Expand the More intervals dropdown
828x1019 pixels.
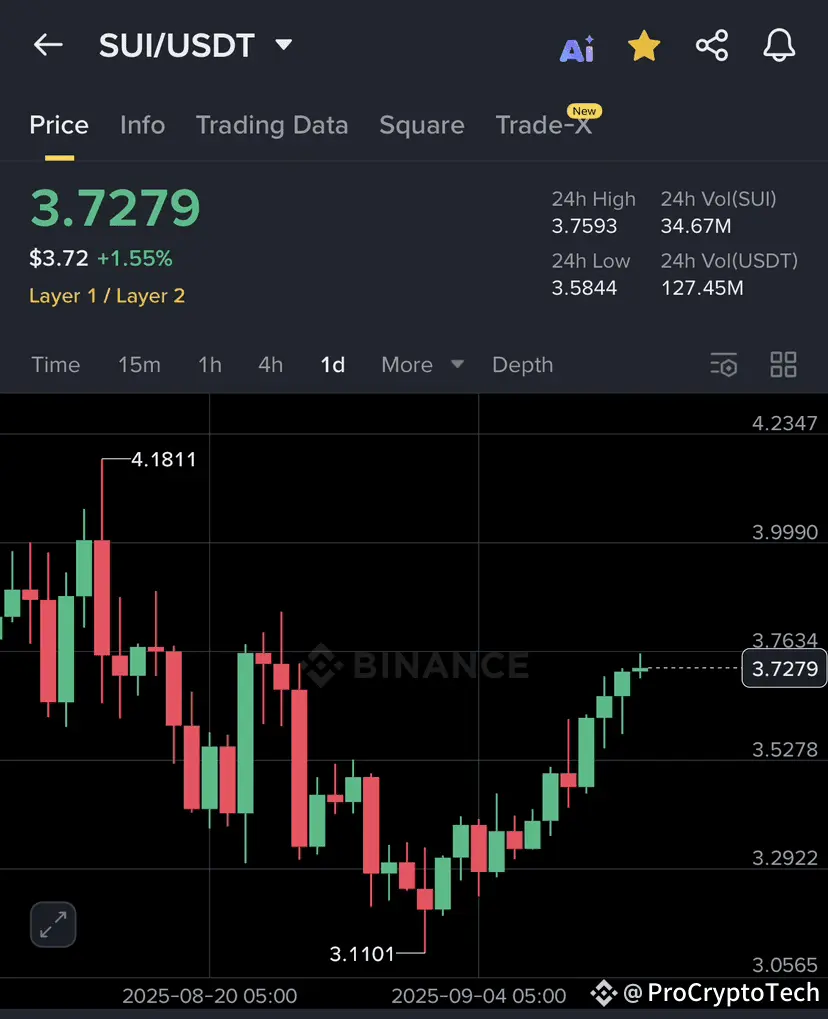click(x=422, y=365)
